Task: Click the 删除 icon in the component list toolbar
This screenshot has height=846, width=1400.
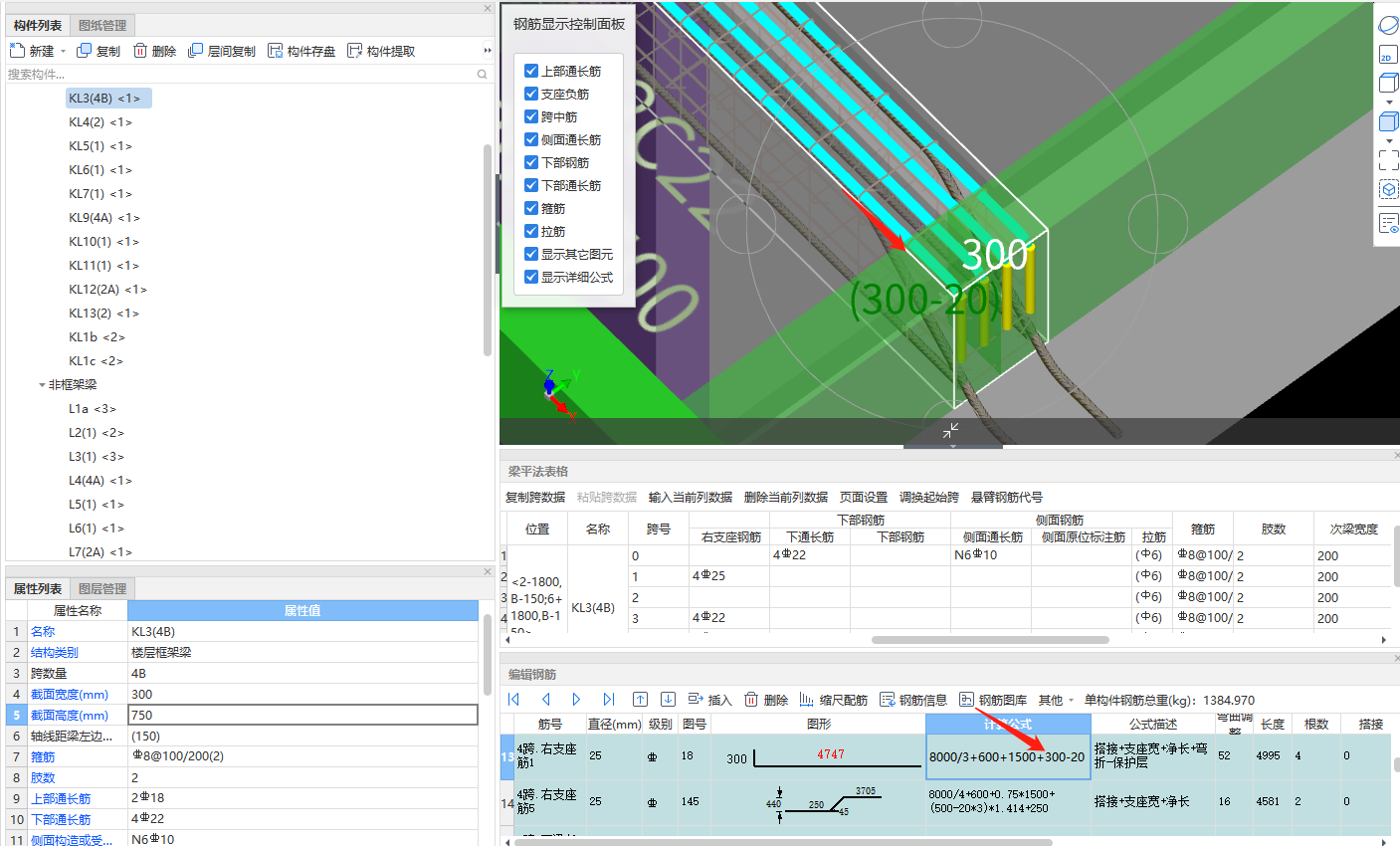Action: [140, 51]
